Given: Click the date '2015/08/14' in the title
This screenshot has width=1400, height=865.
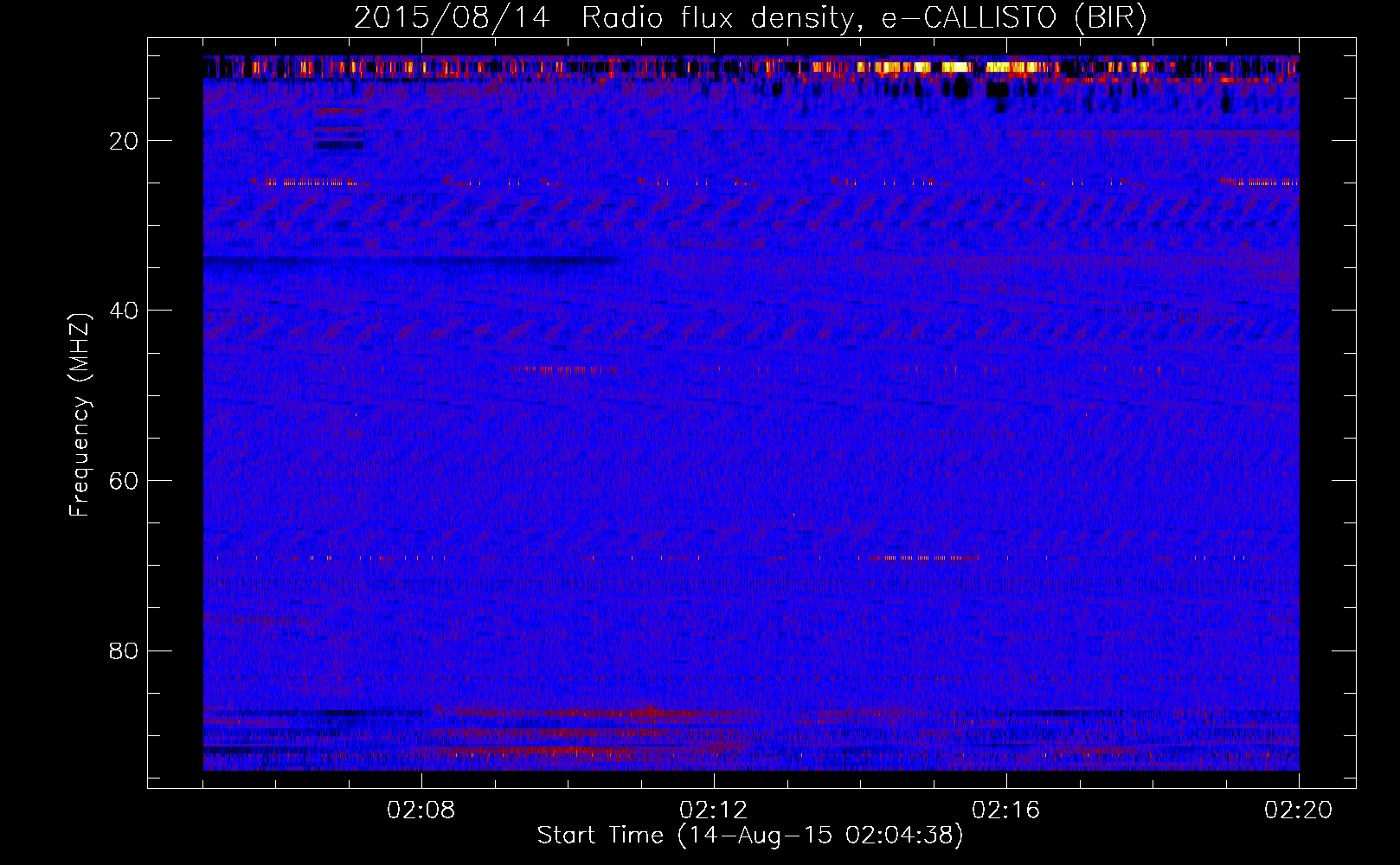Looking at the screenshot, I should pos(452,18).
